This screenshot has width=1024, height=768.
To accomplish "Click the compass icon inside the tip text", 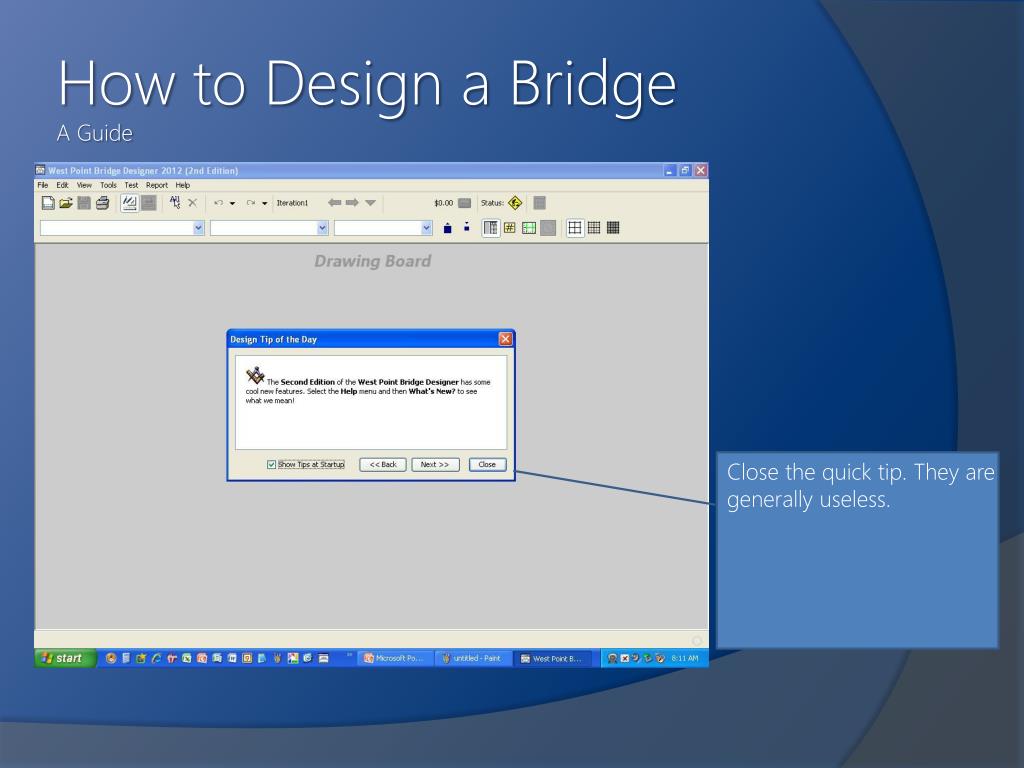I will click(255, 376).
